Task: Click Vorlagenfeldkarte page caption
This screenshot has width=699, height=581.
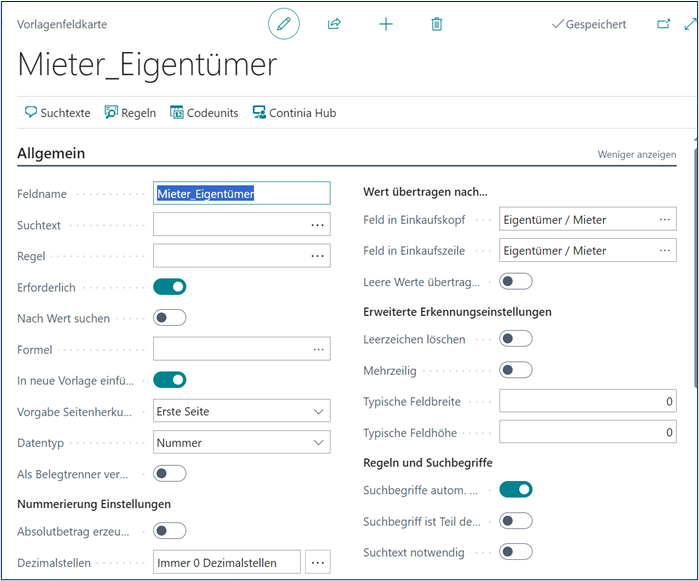Action: coord(62,24)
